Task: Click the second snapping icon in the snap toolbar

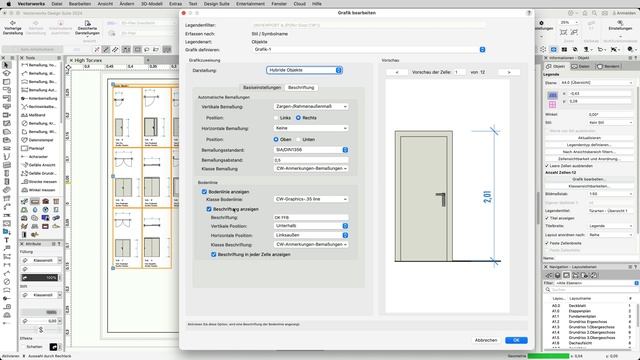Action: point(106,49)
